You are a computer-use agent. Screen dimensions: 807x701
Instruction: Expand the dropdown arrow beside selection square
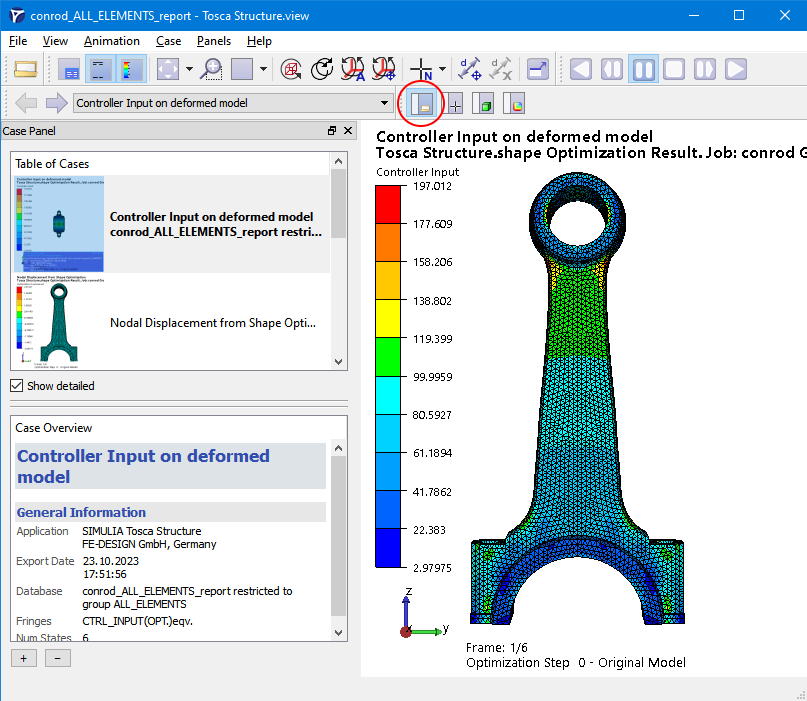pyautogui.click(x=263, y=69)
